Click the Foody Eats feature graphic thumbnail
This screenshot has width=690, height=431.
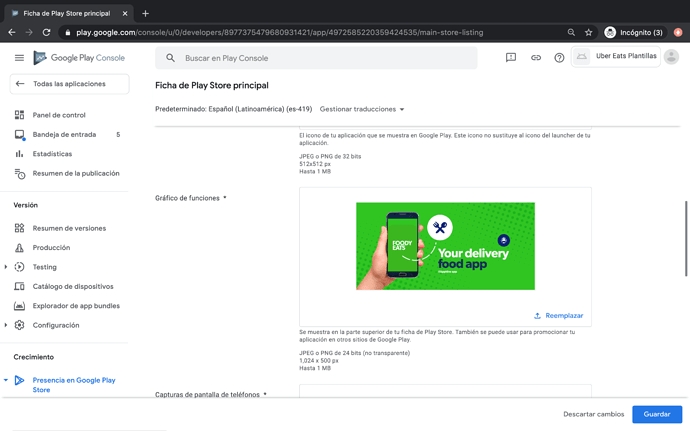click(x=445, y=246)
